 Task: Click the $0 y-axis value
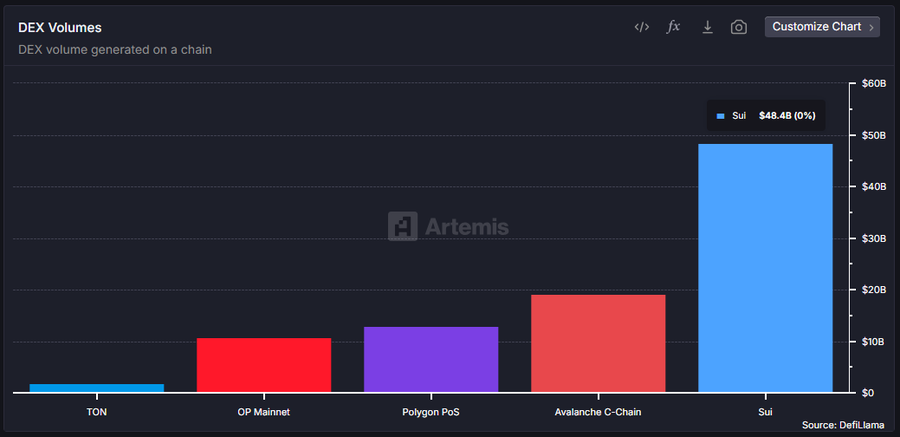[x=868, y=393]
